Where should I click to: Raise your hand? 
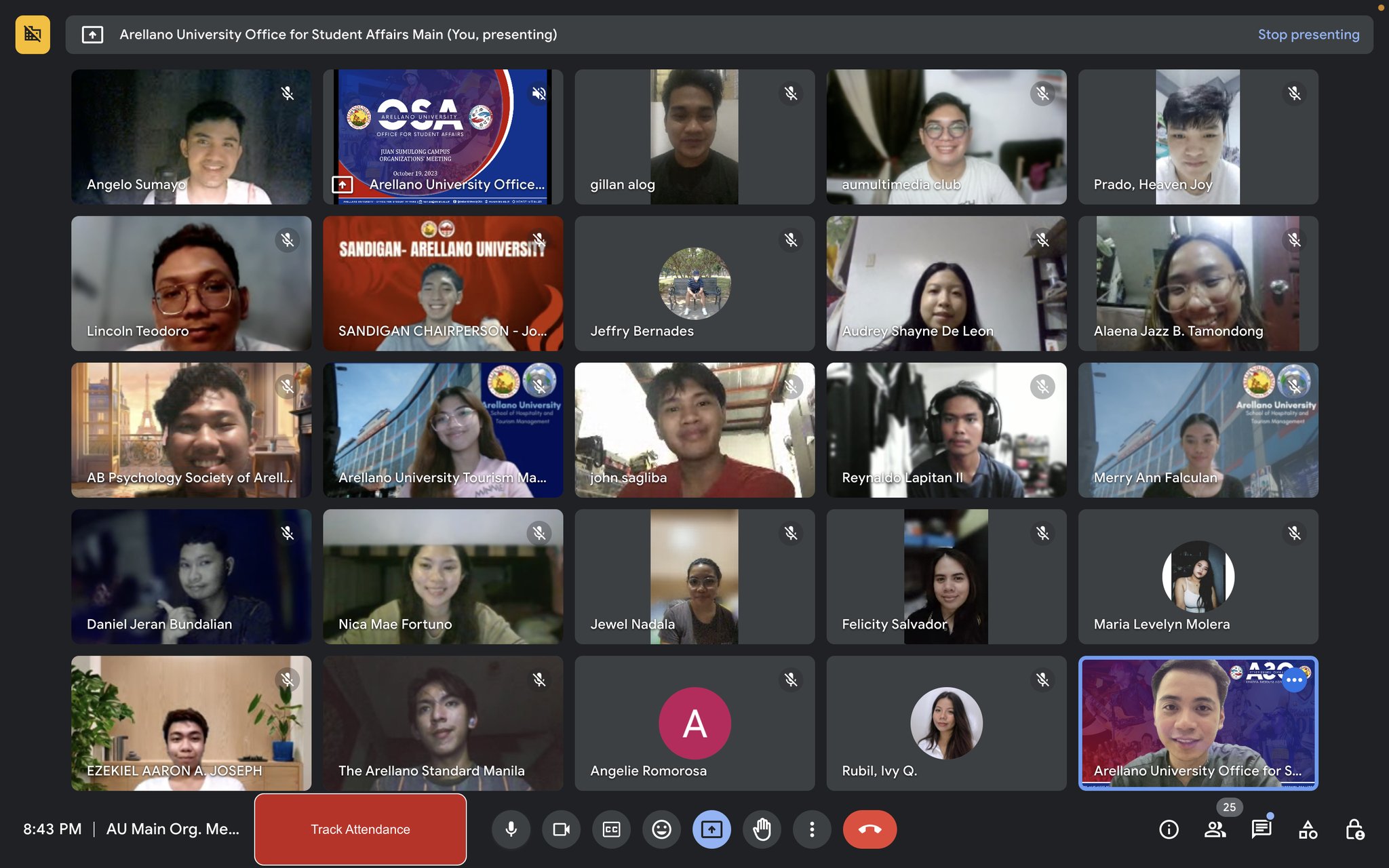point(762,829)
